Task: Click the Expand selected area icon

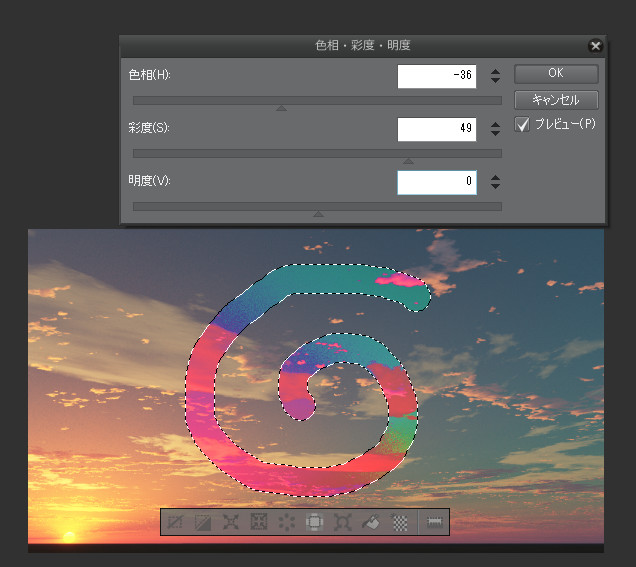Action: pyautogui.click(x=231, y=522)
